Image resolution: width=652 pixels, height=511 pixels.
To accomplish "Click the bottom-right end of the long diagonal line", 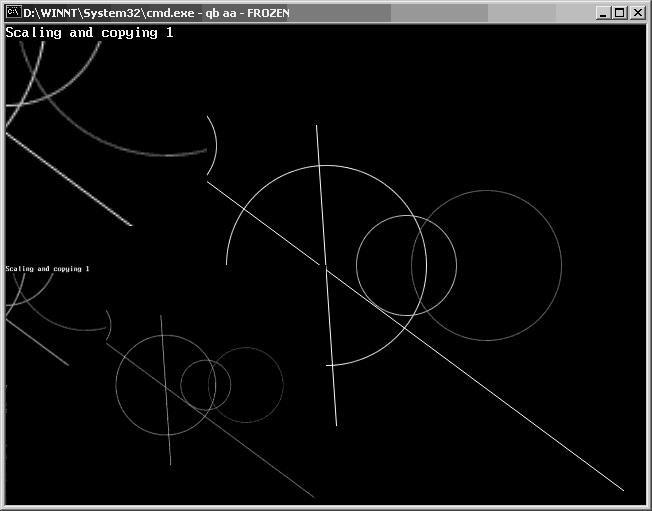I will (622, 490).
